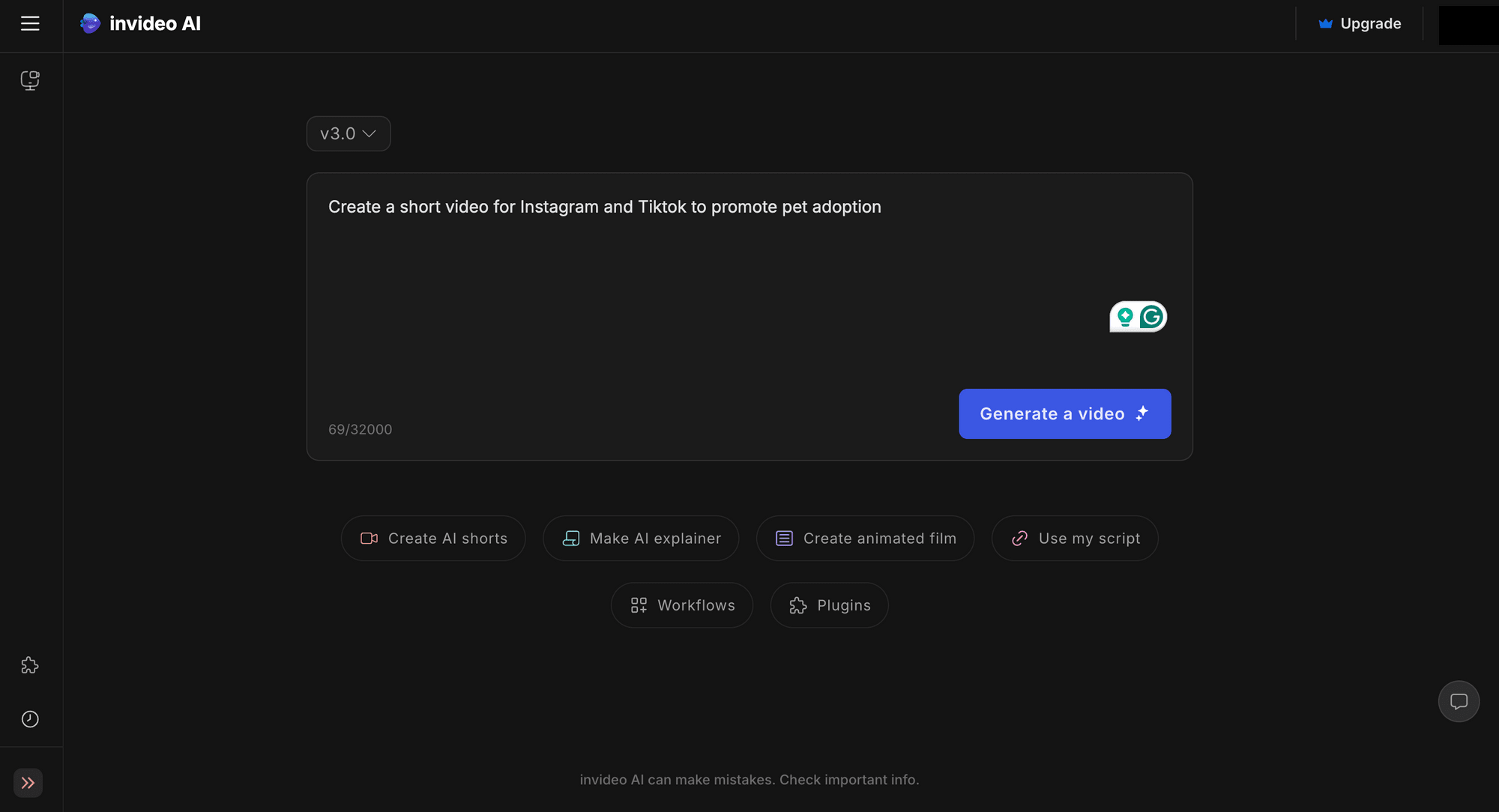Click Generate a video button
Screen dimensions: 1499x812
click(1064, 414)
